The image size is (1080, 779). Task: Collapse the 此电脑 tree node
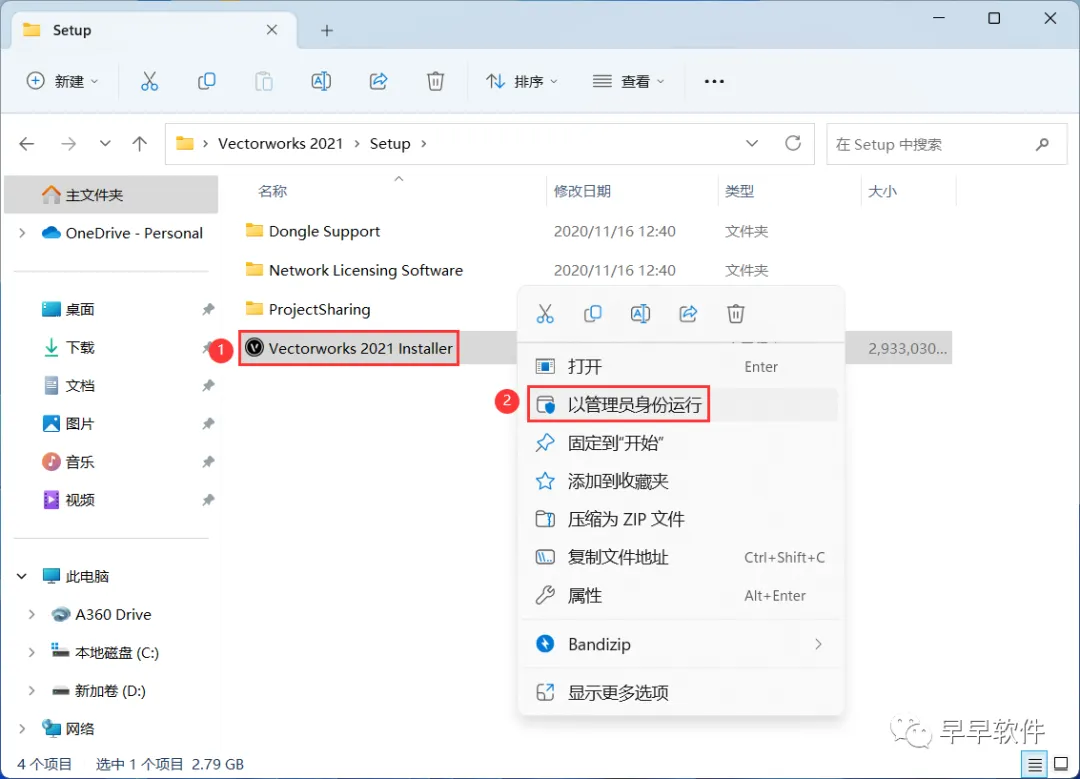click(22, 576)
